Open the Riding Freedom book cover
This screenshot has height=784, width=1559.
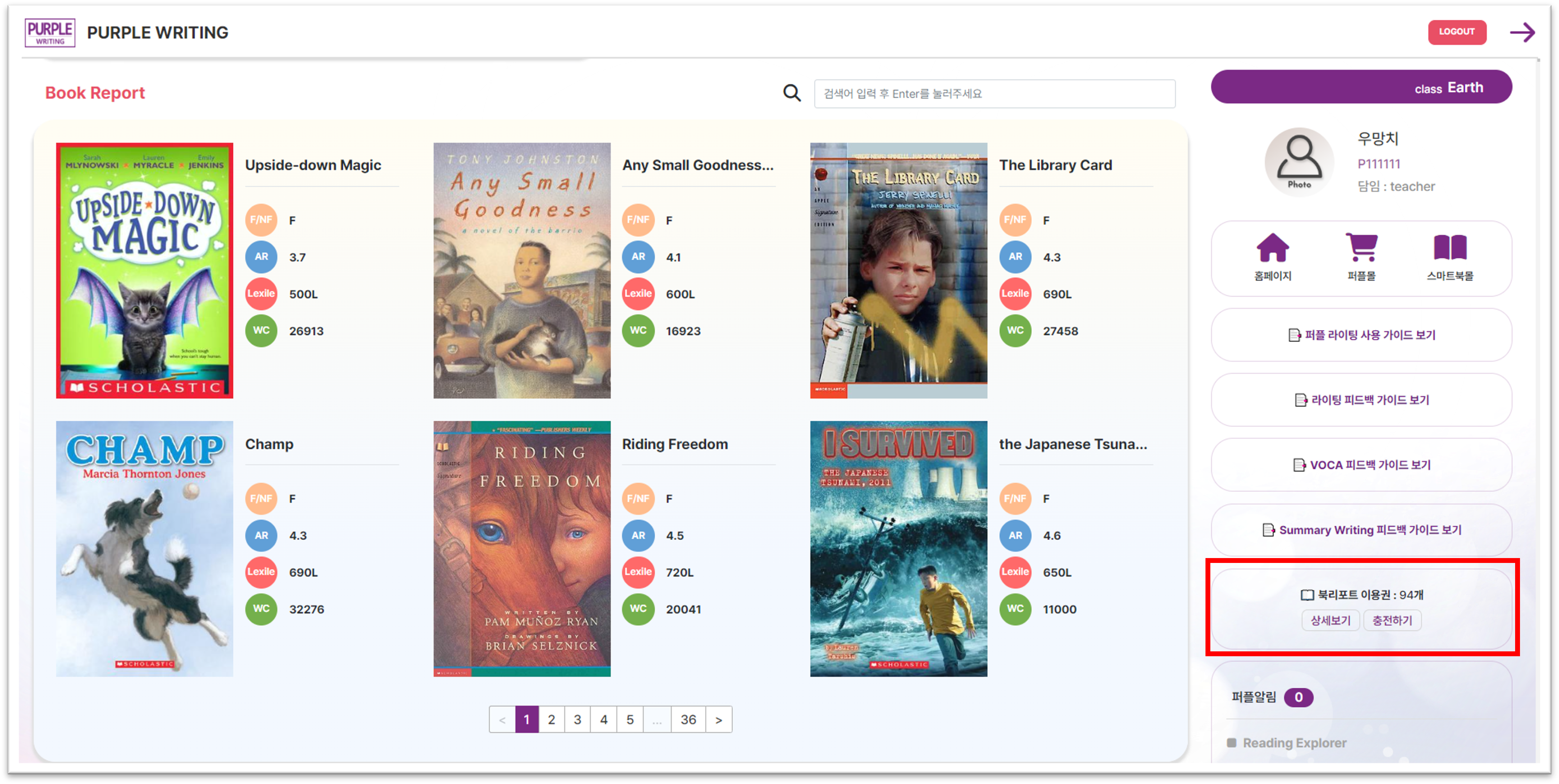(x=522, y=549)
